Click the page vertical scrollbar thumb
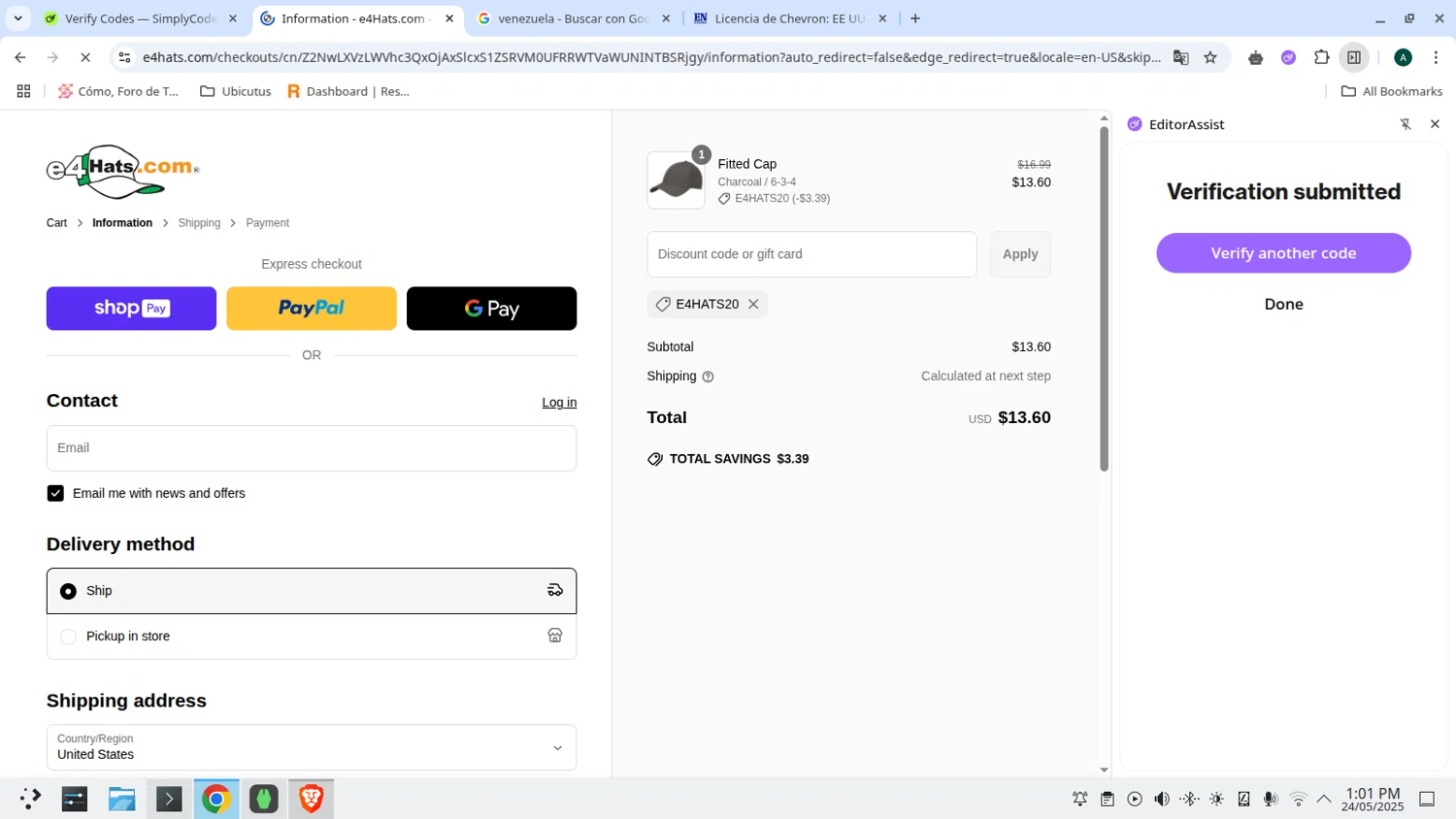The image size is (1456, 819). point(1104,299)
